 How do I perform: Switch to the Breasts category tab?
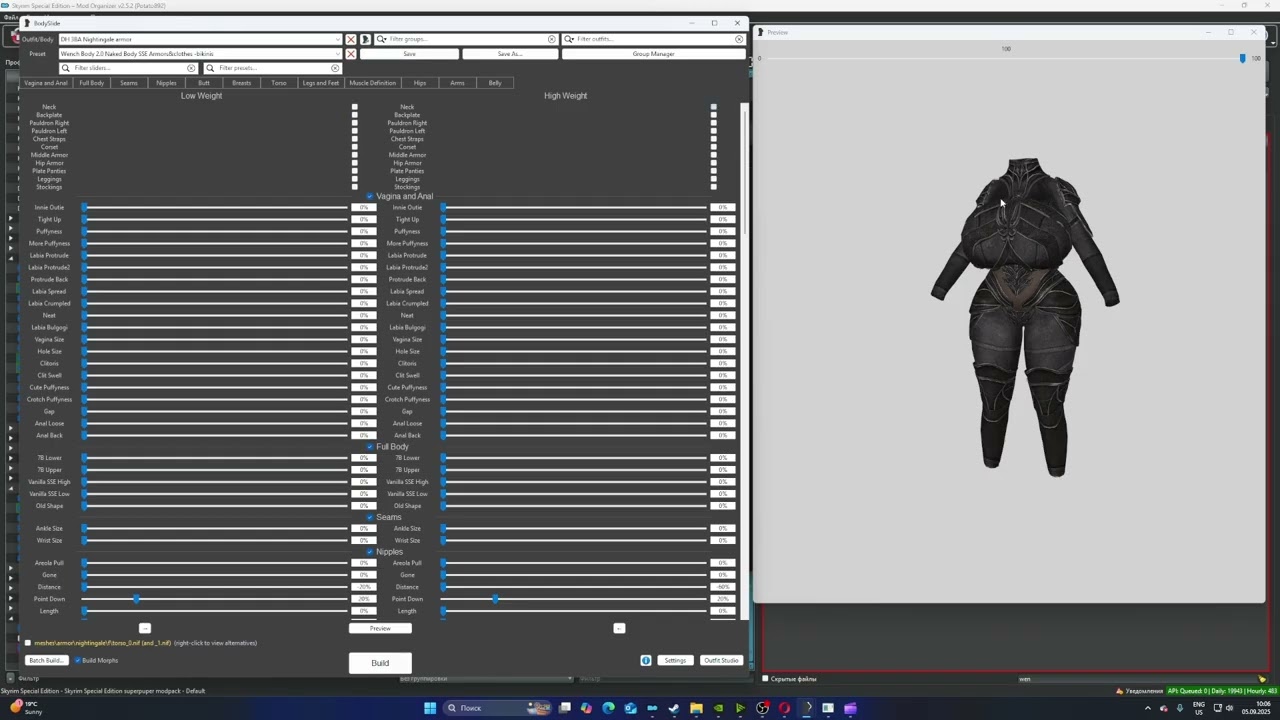242,83
